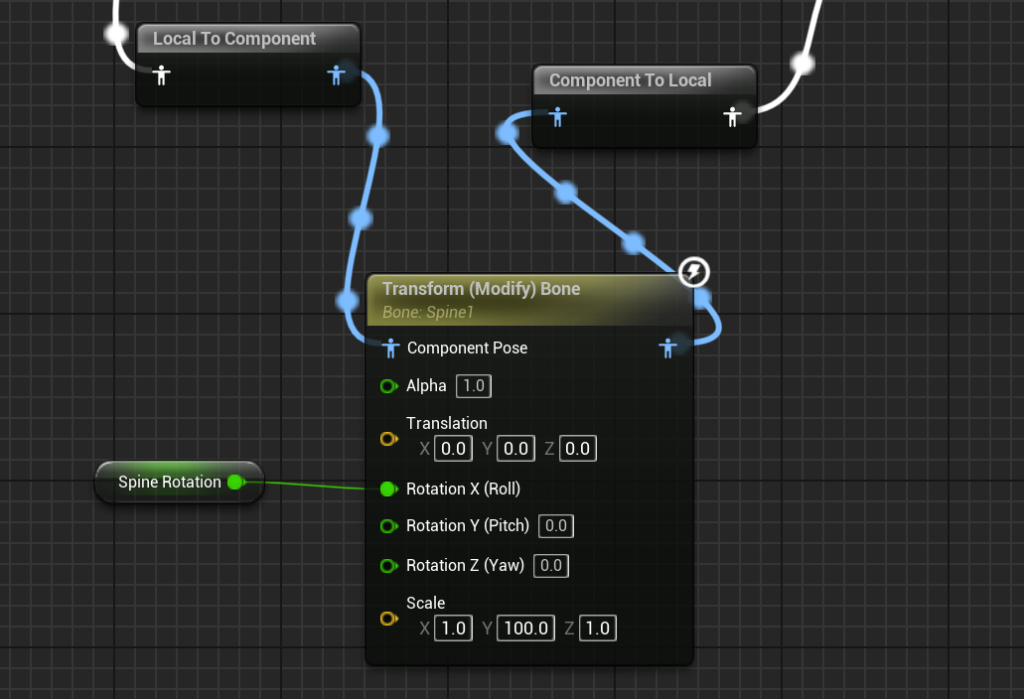1024x699 pixels.
Task: Click the Spine Rotation output pin
Action: click(235, 483)
